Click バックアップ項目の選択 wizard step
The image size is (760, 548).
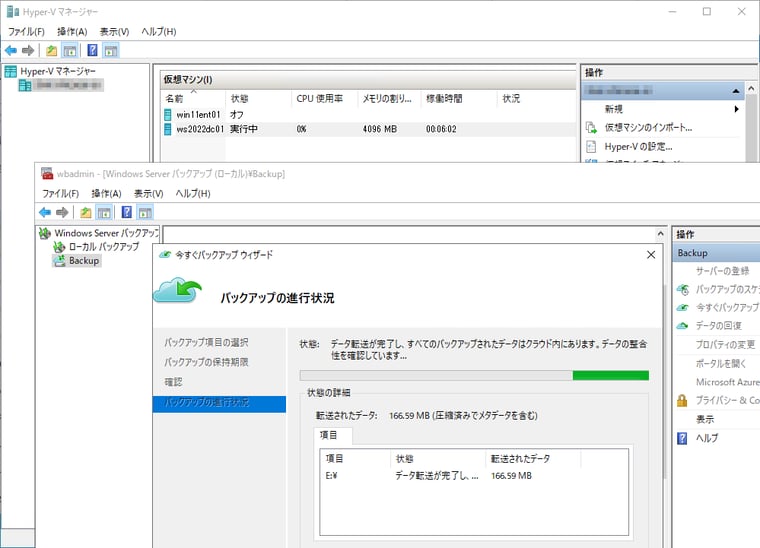pyautogui.click(x=206, y=343)
